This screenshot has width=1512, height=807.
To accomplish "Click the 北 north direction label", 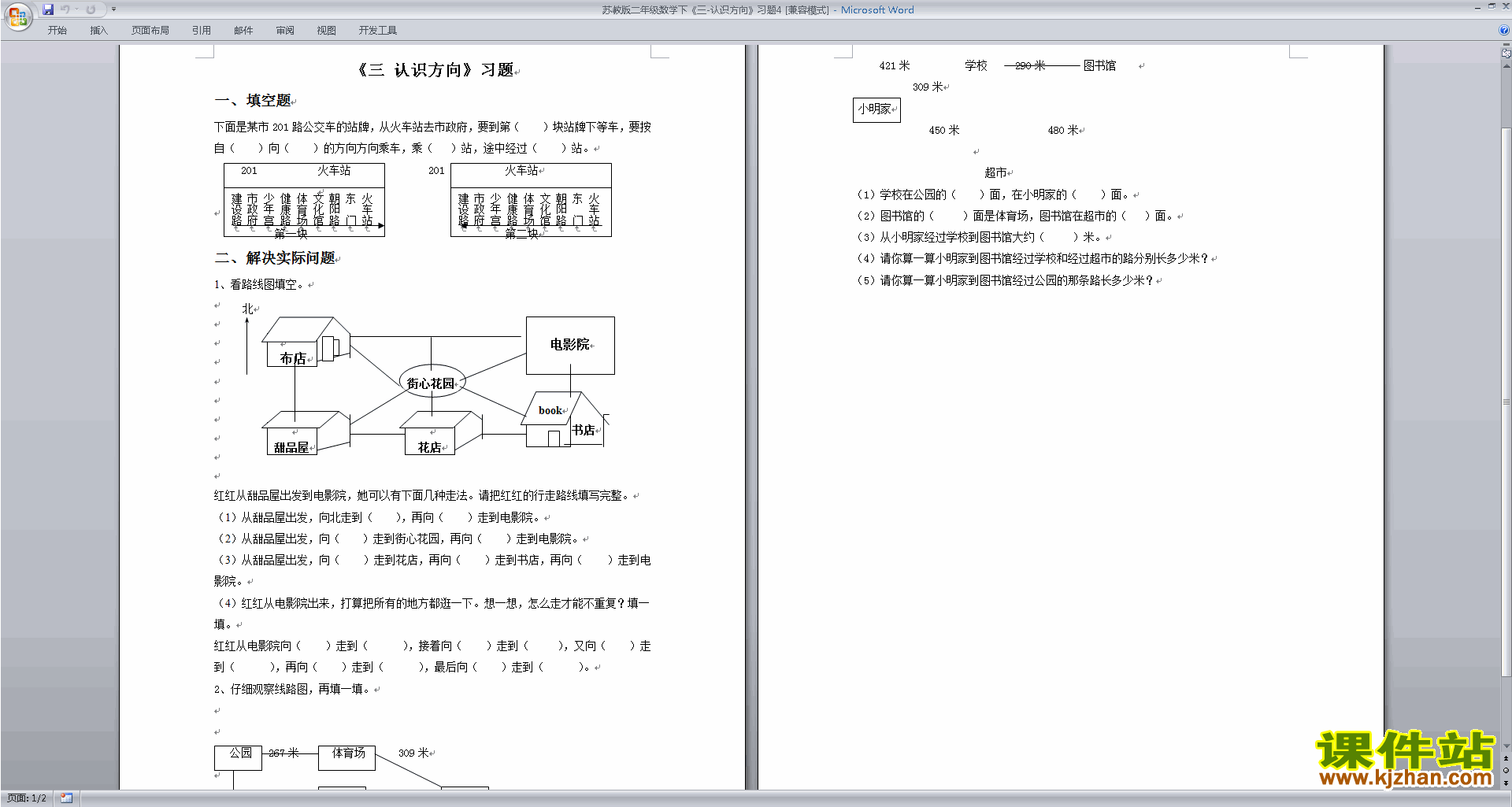I will 247,309.
